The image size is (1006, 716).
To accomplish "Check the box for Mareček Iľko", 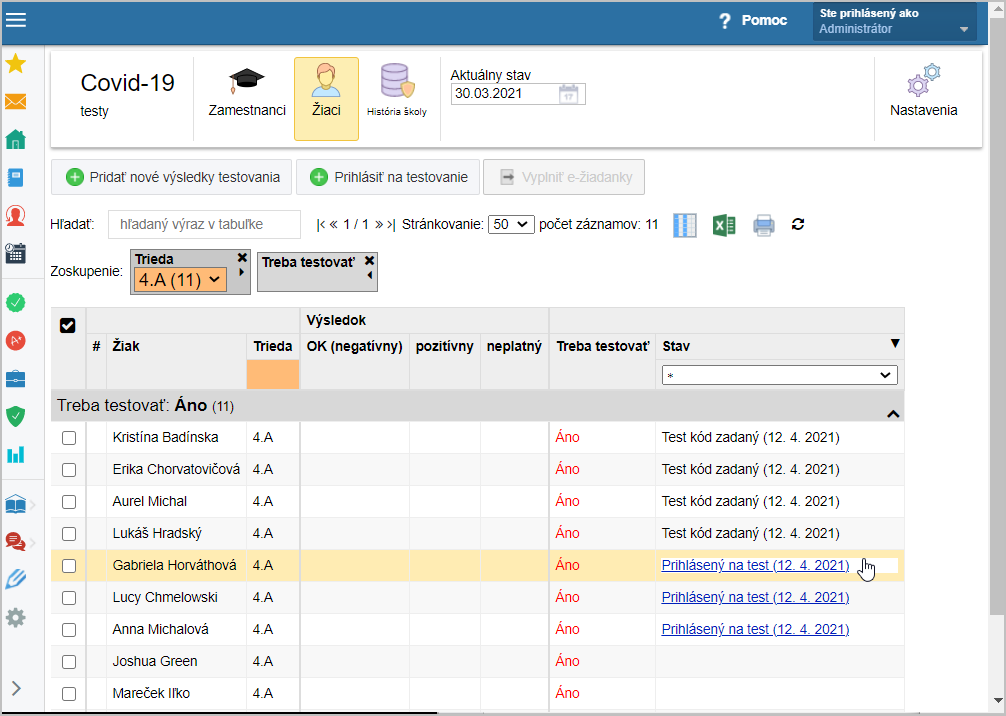I will 69,694.
